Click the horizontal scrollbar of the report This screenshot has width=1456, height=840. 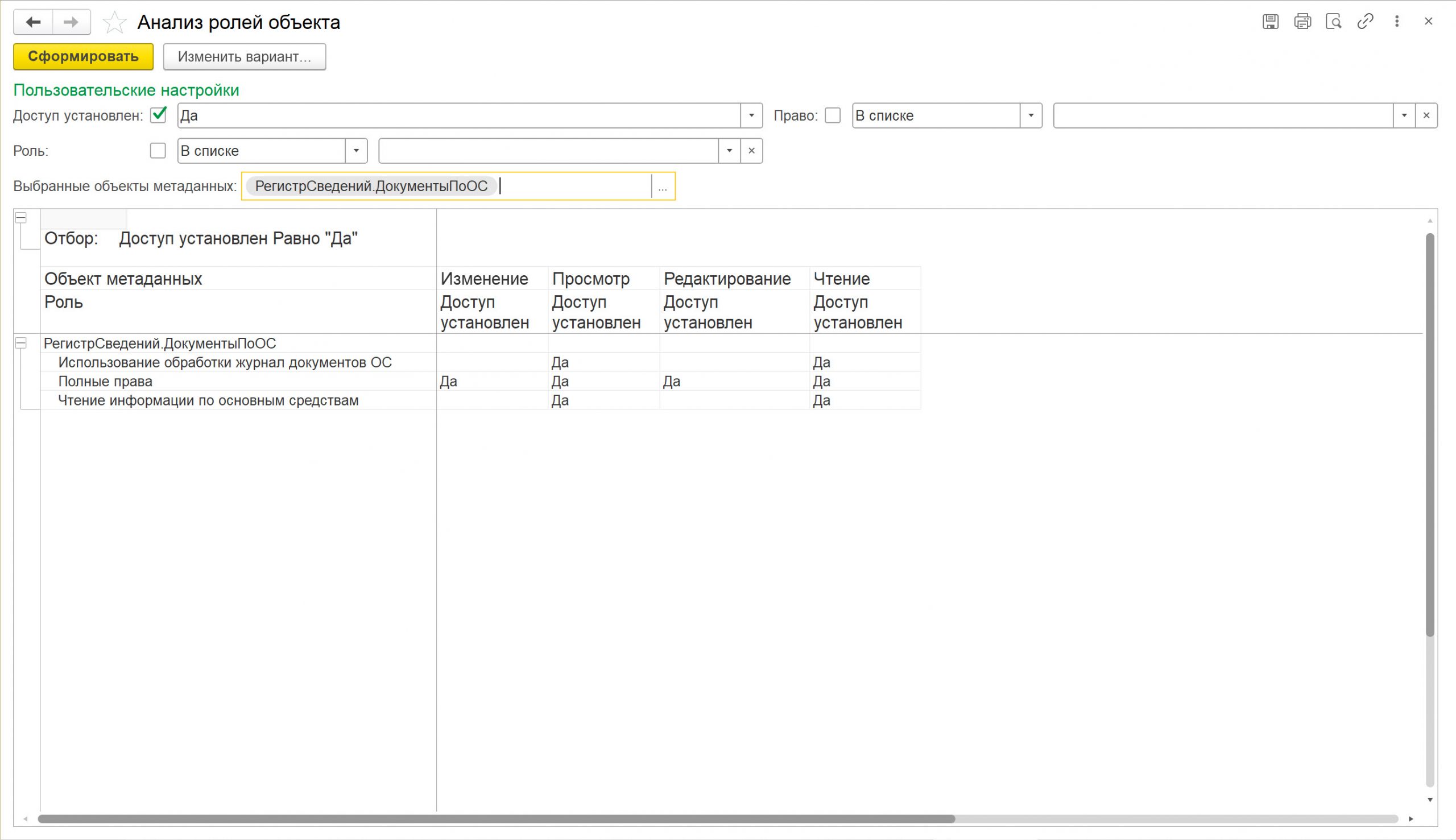(496, 818)
